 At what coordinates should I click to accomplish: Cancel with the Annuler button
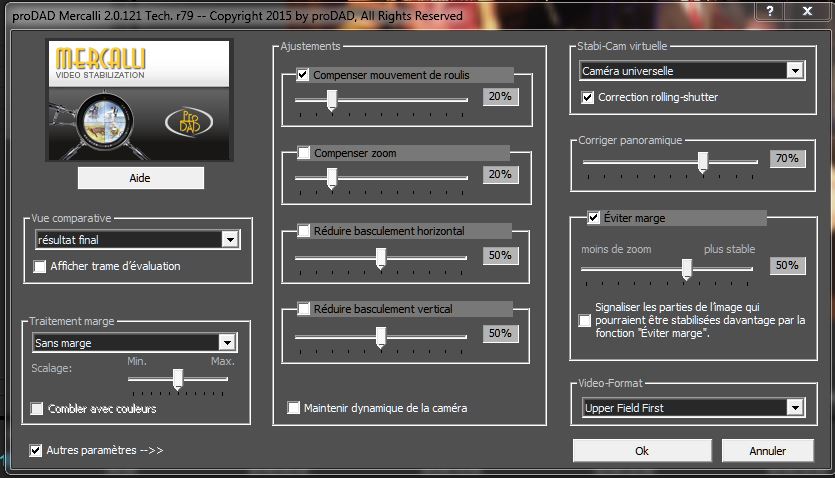point(767,451)
